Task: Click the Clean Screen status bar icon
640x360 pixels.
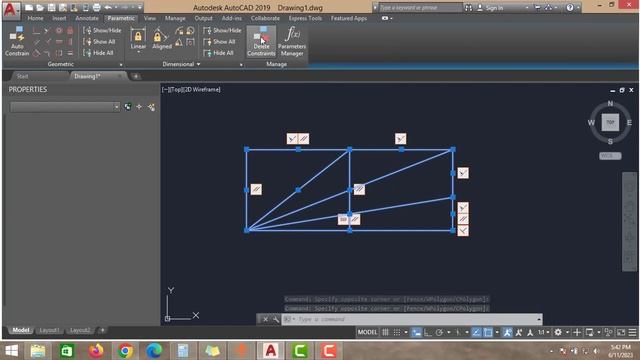Action: [x=621, y=332]
